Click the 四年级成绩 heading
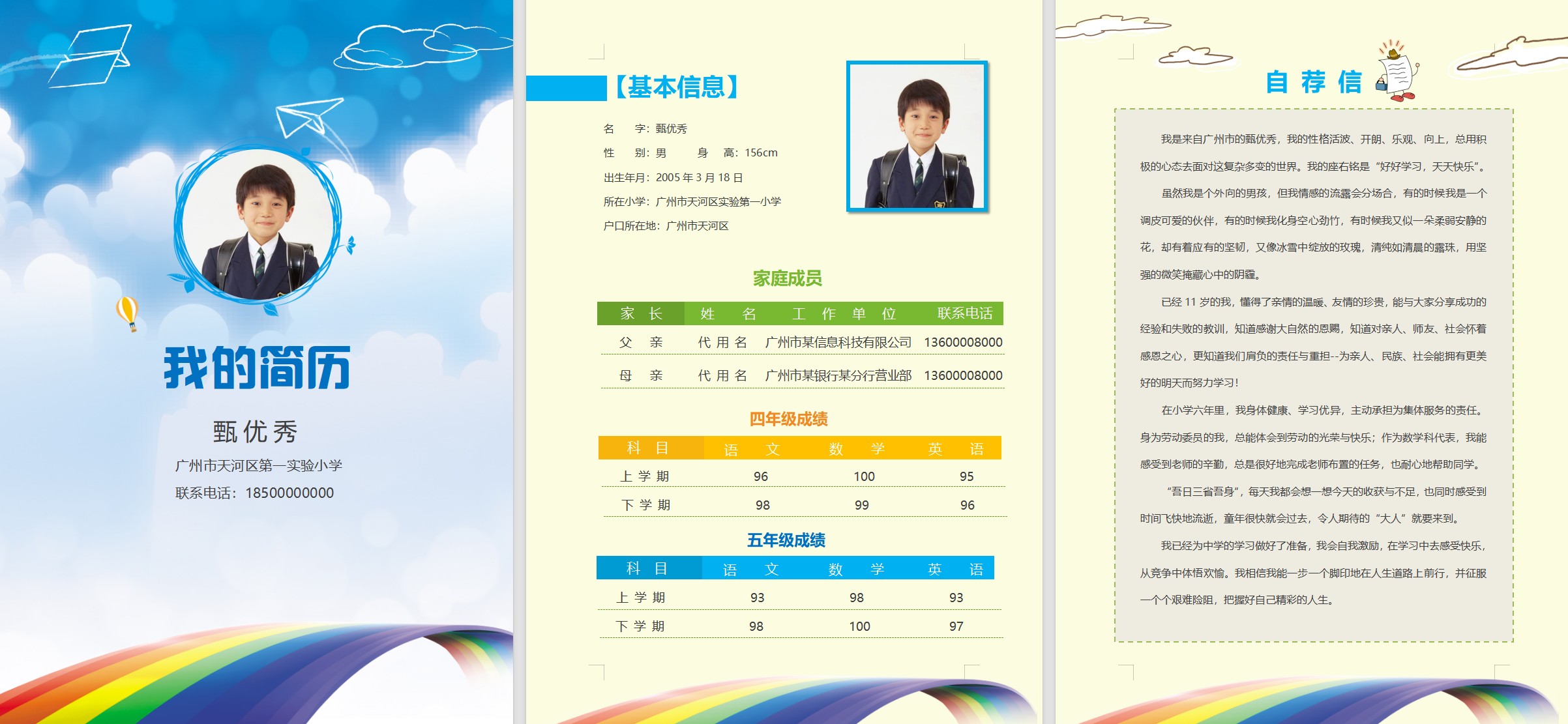Screen dimensions: 1568x724 pyautogui.click(x=788, y=419)
